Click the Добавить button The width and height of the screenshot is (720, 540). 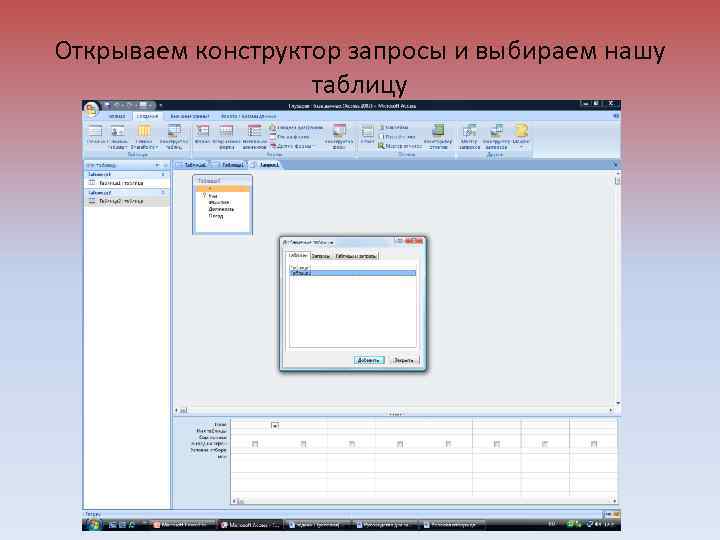368,360
